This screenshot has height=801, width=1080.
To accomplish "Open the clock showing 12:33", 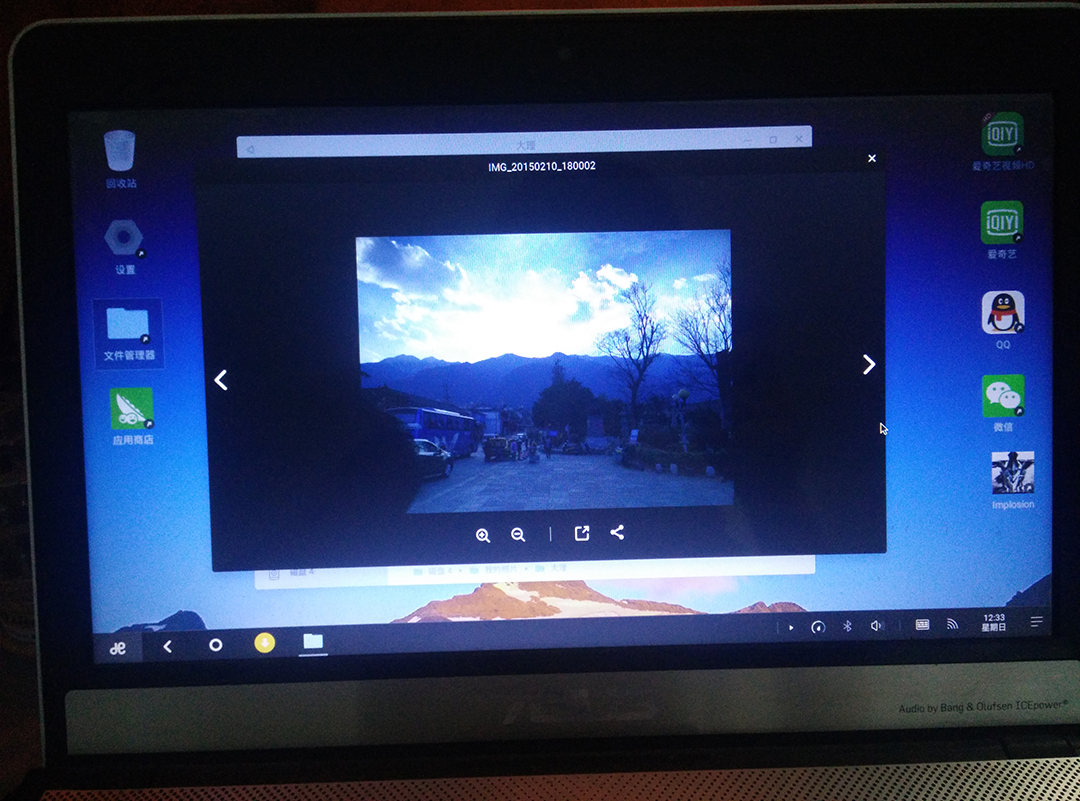I will pos(994,622).
